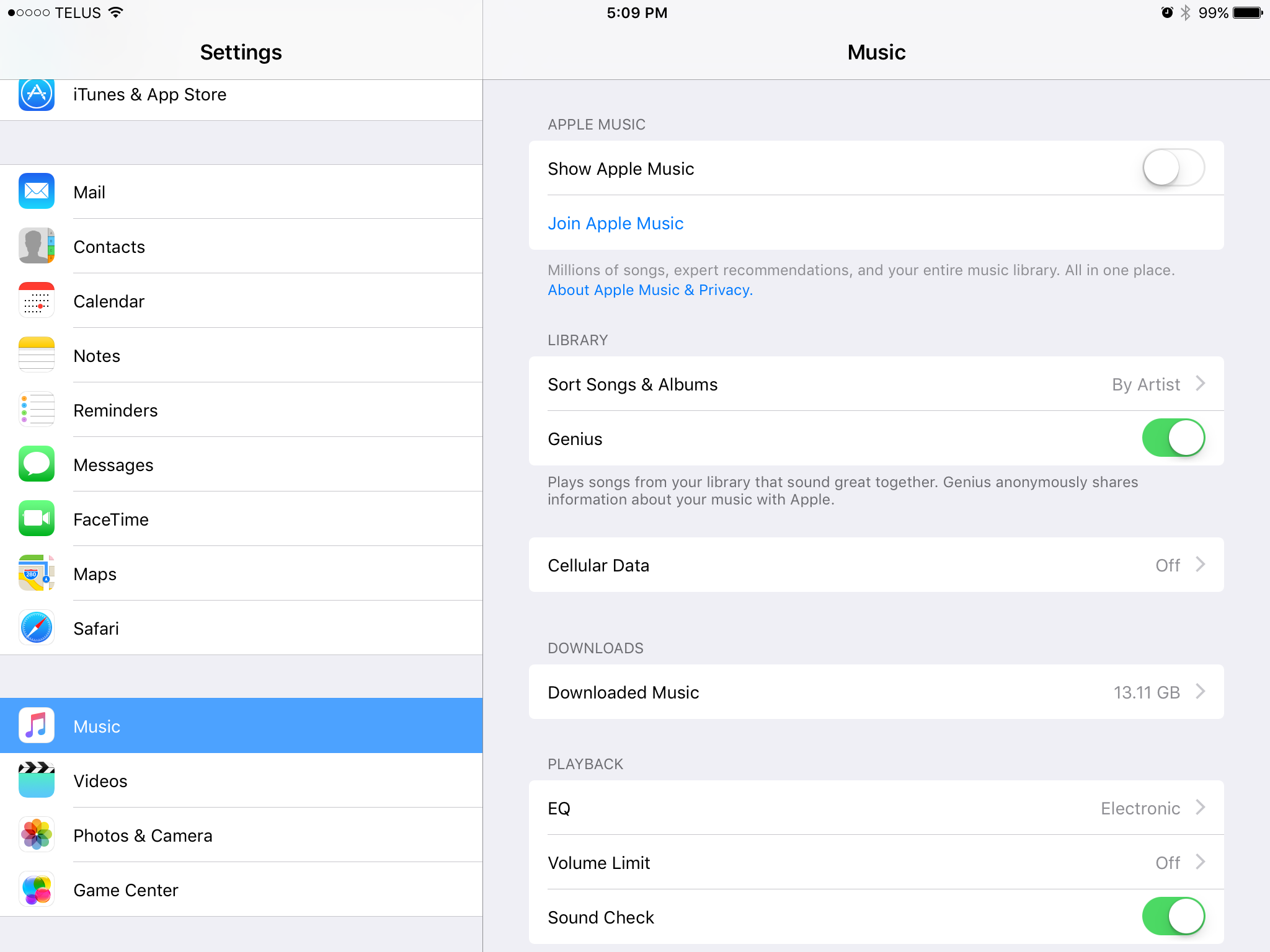This screenshot has width=1270, height=952.
Task: Tap the Photos flower icon
Action: (x=37, y=835)
